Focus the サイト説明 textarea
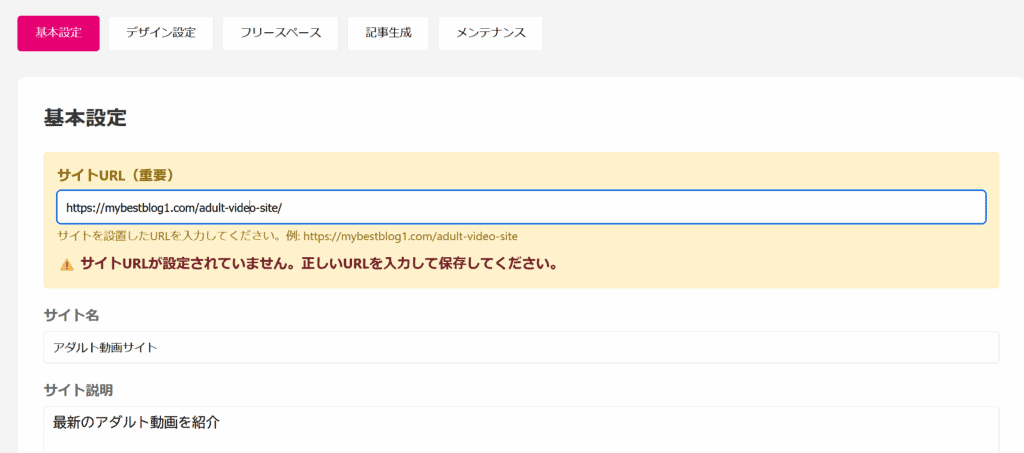This screenshot has height=453, width=1024. coord(521,430)
